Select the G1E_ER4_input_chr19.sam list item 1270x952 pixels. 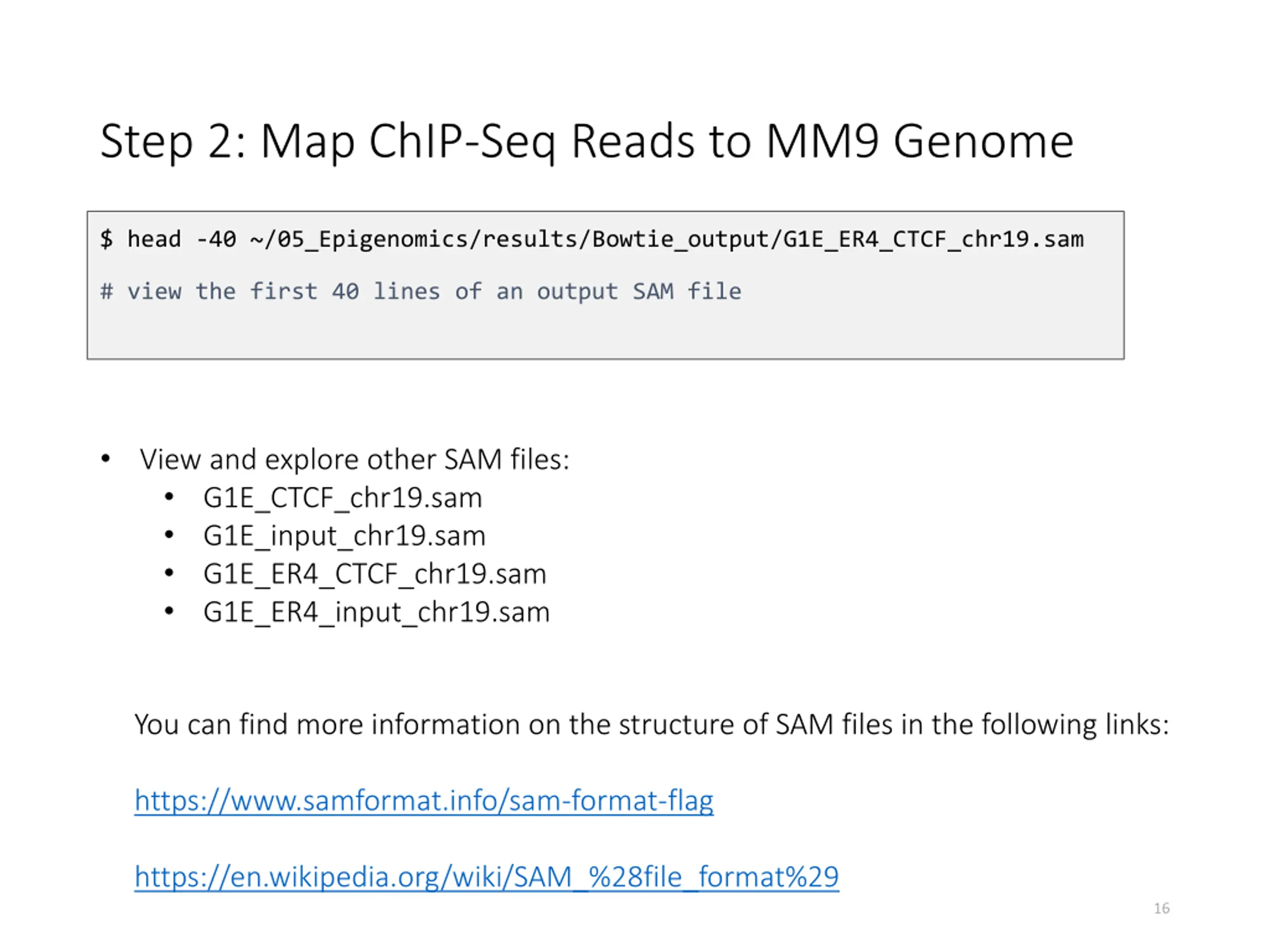tap(376, 612)
